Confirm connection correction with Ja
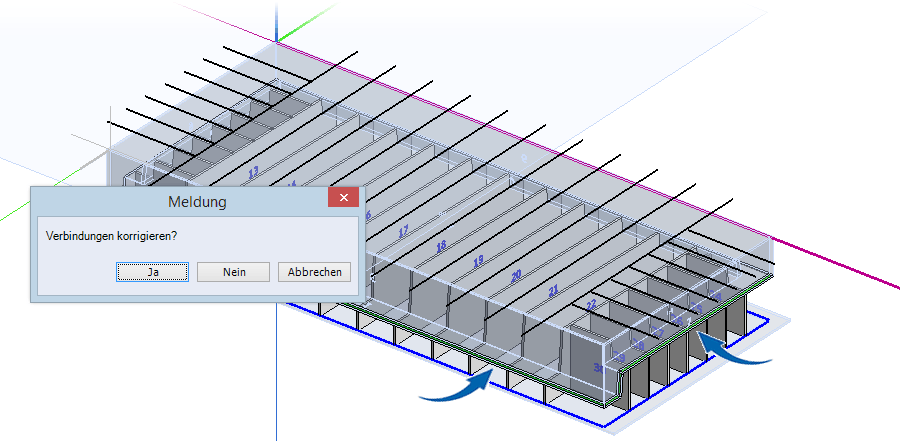This screenshot has height=441, width=900. coord(152,271)
